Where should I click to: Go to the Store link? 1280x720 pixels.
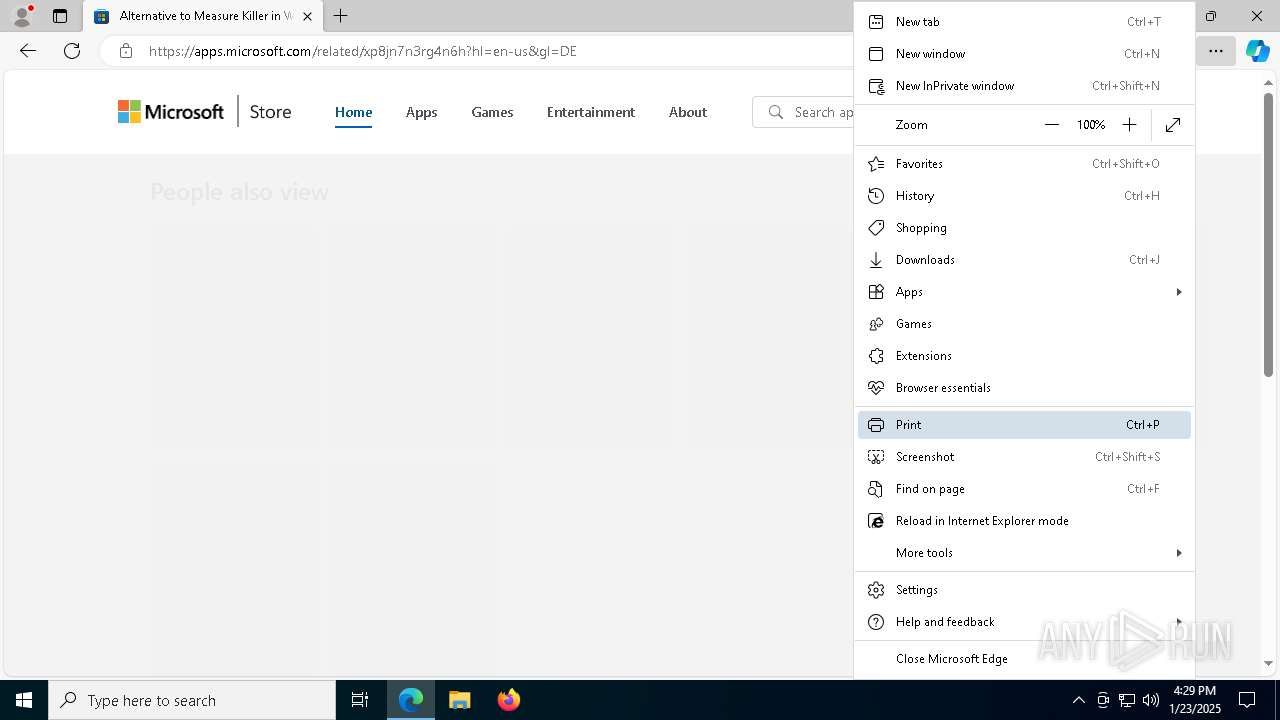270,112
